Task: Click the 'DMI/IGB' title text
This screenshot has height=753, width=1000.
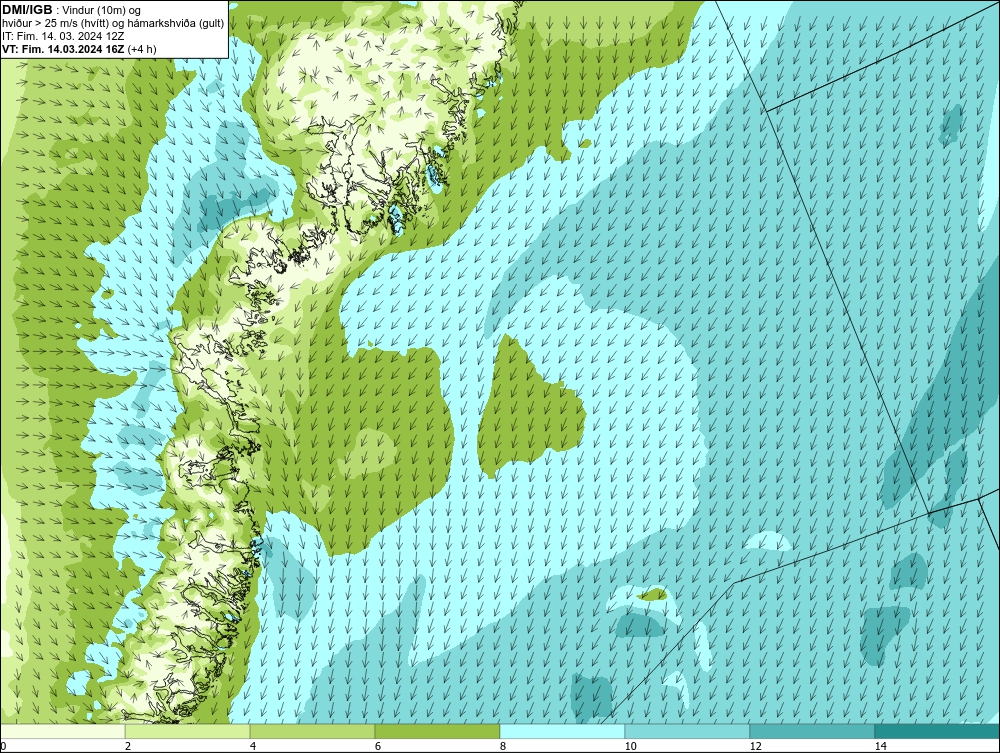Action: (x=27, y=10)
